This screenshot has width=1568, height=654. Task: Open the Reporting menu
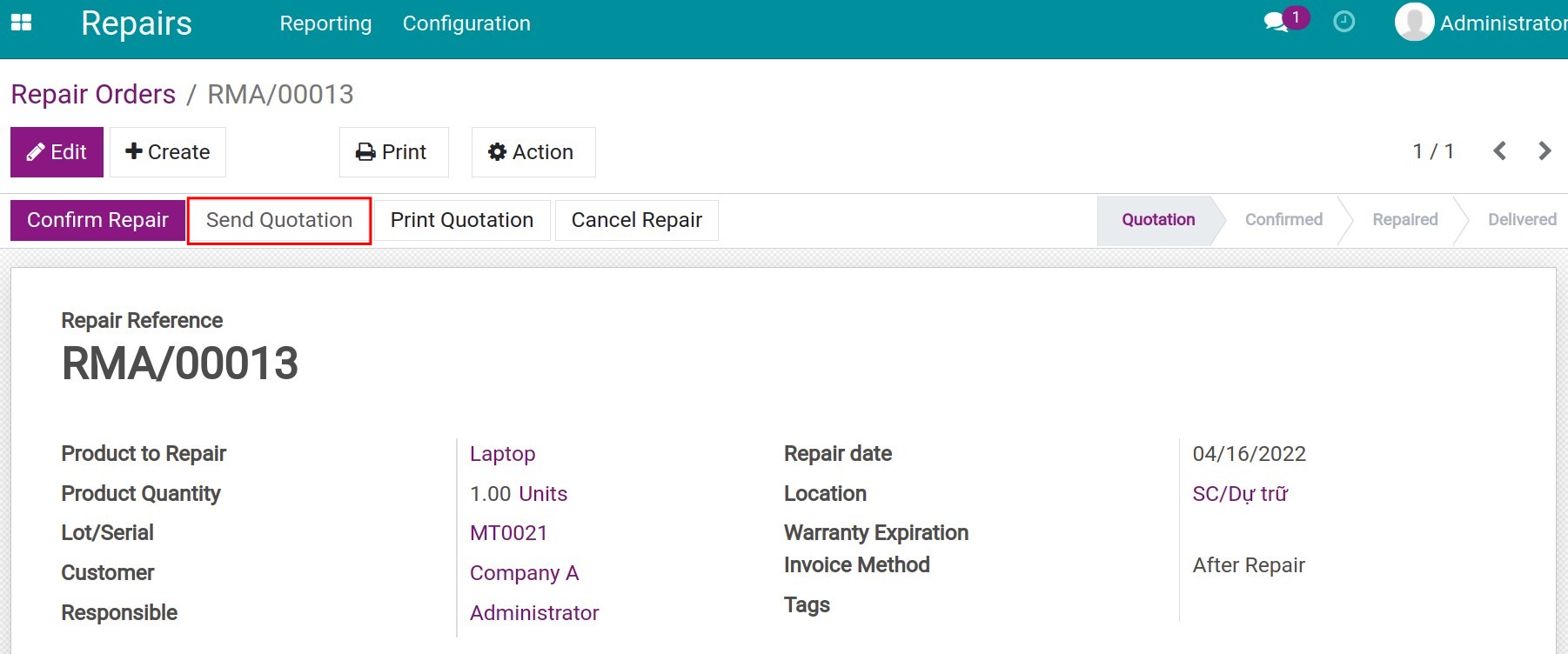pos(325,23)
